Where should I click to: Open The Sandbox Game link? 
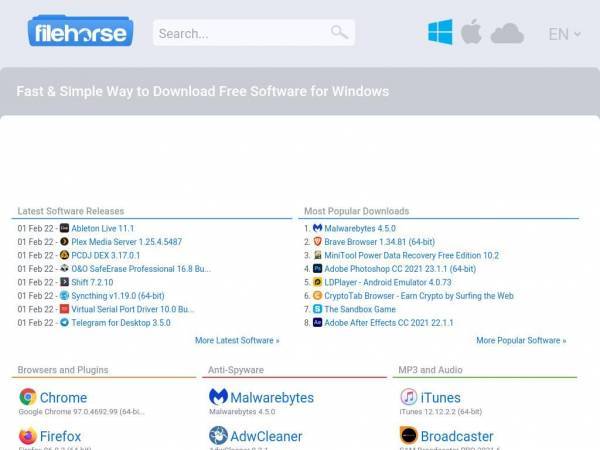[360, 309]
